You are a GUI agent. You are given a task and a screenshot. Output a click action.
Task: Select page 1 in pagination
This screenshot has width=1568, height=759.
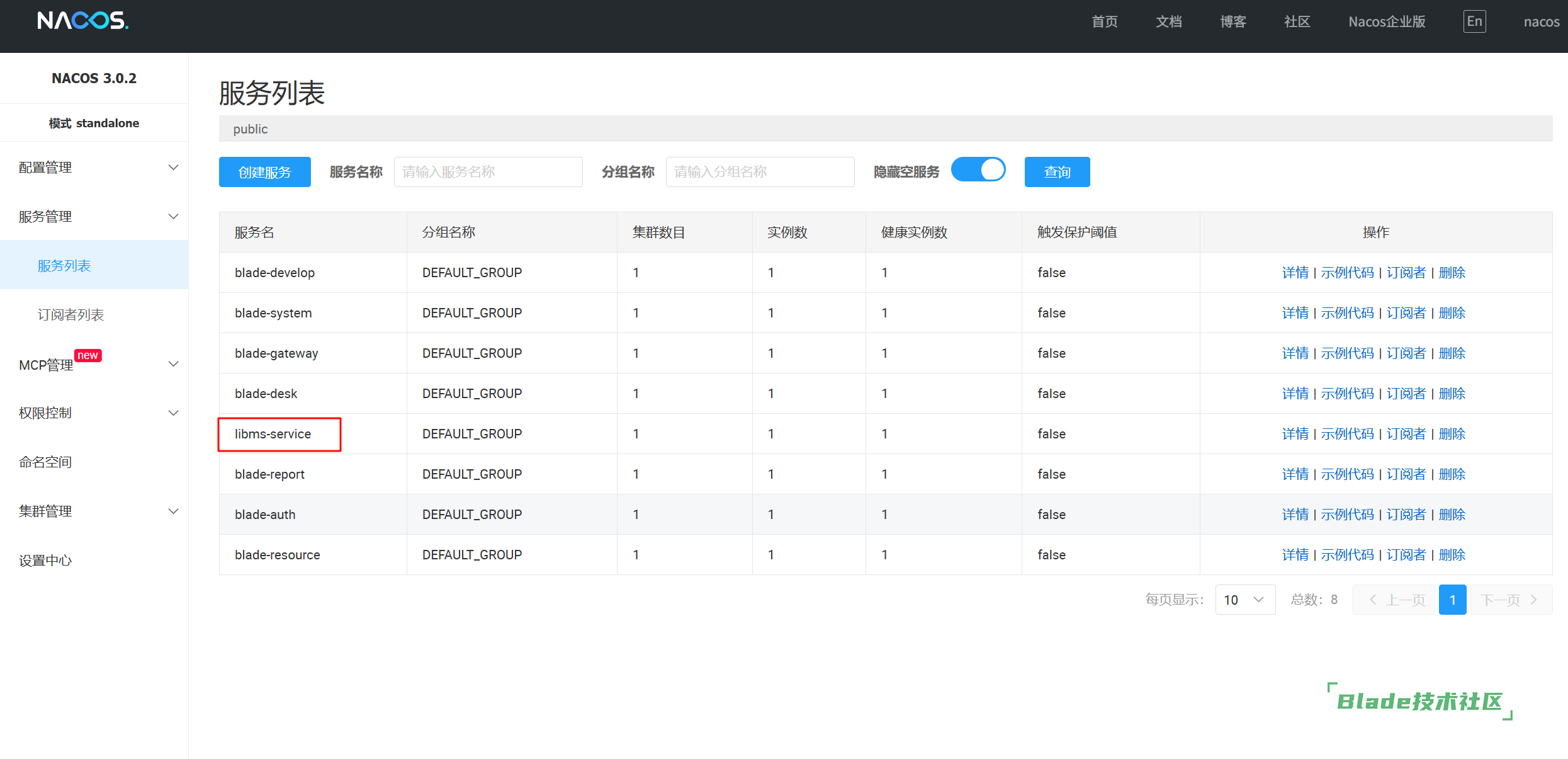[x=1452, y=600]
